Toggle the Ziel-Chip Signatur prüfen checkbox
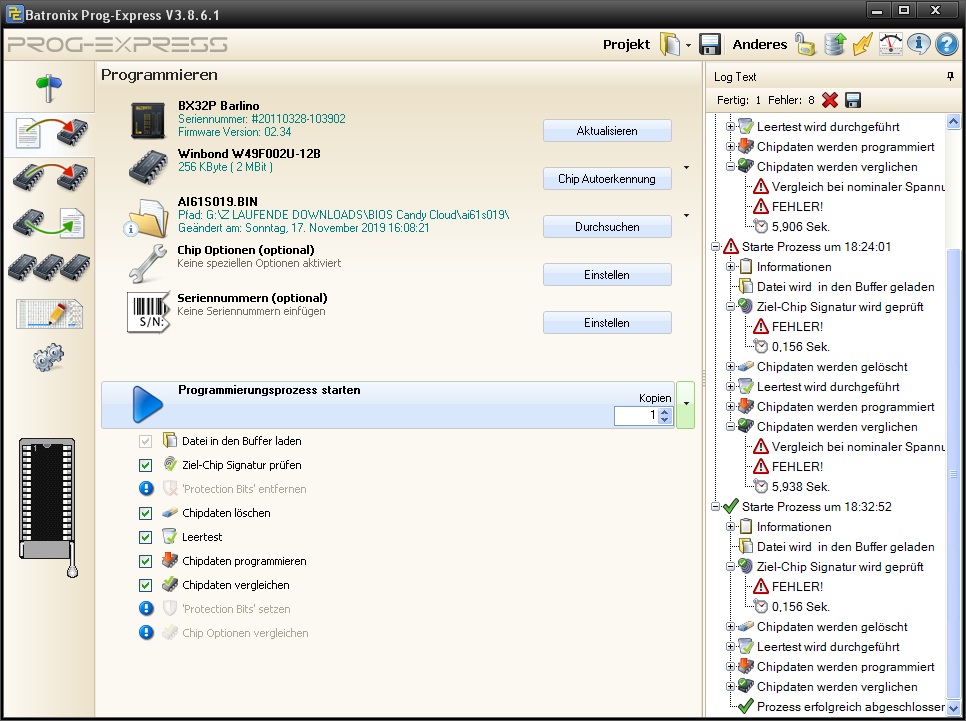 pyautogui.click(x=145, y=465)
